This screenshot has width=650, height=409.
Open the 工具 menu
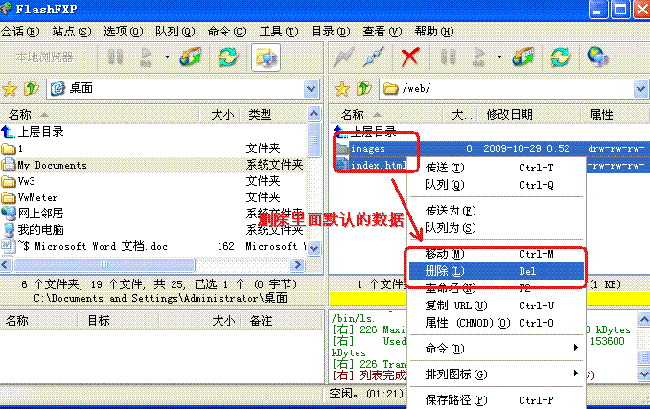[x=279, y=31]
